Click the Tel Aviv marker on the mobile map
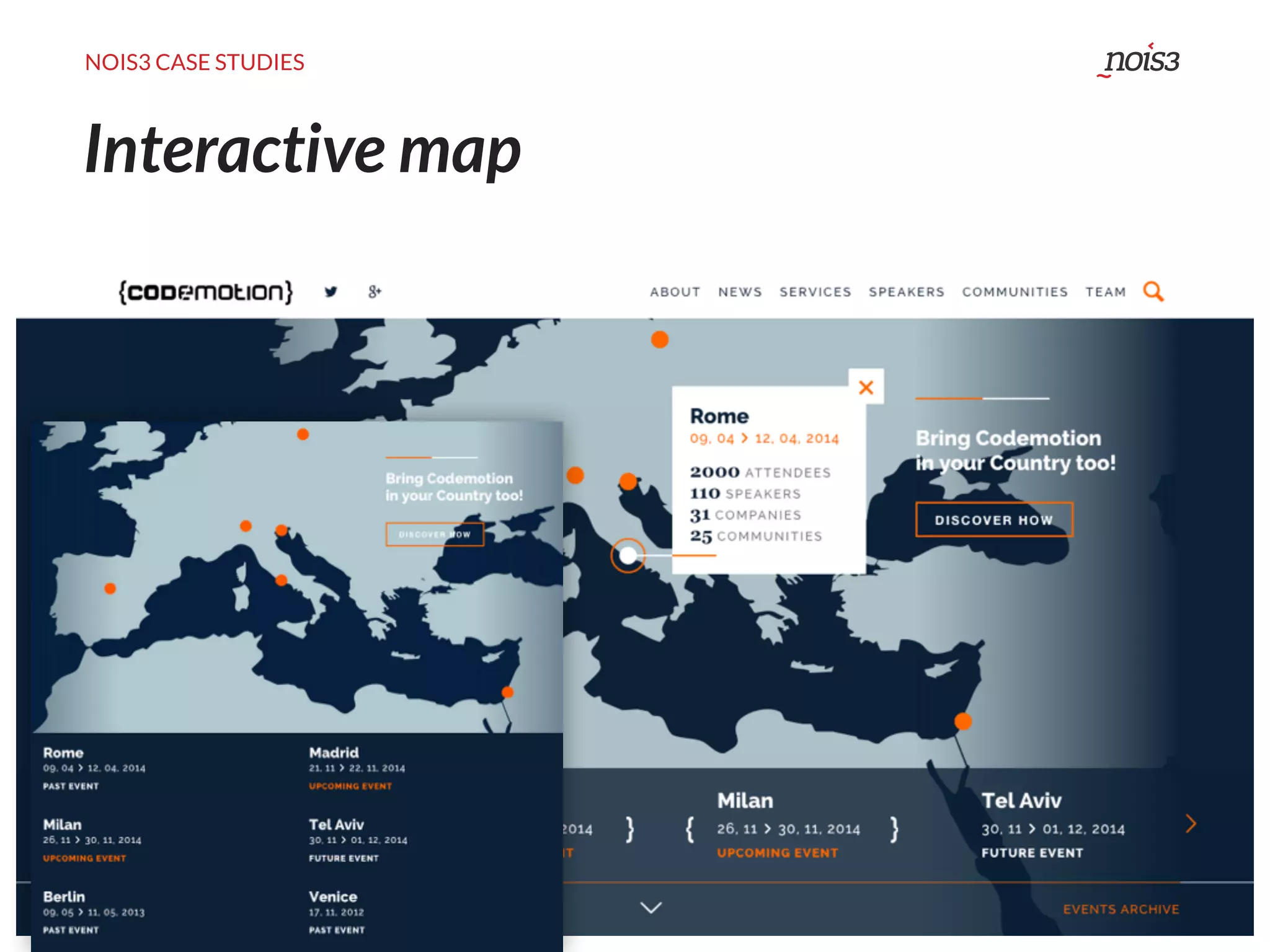Viewport: 1270px width, 952px height. pyautogui.click(x=507, y=692)
